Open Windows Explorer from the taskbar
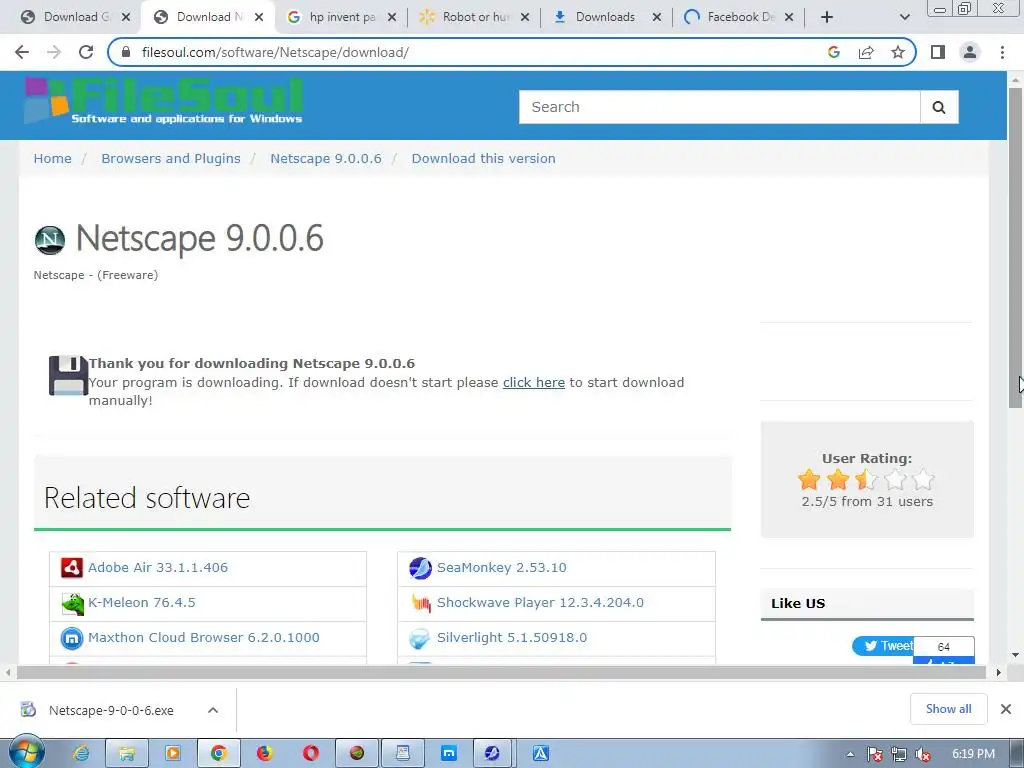Screen dimensions: 1024x768 pos(127,754)
